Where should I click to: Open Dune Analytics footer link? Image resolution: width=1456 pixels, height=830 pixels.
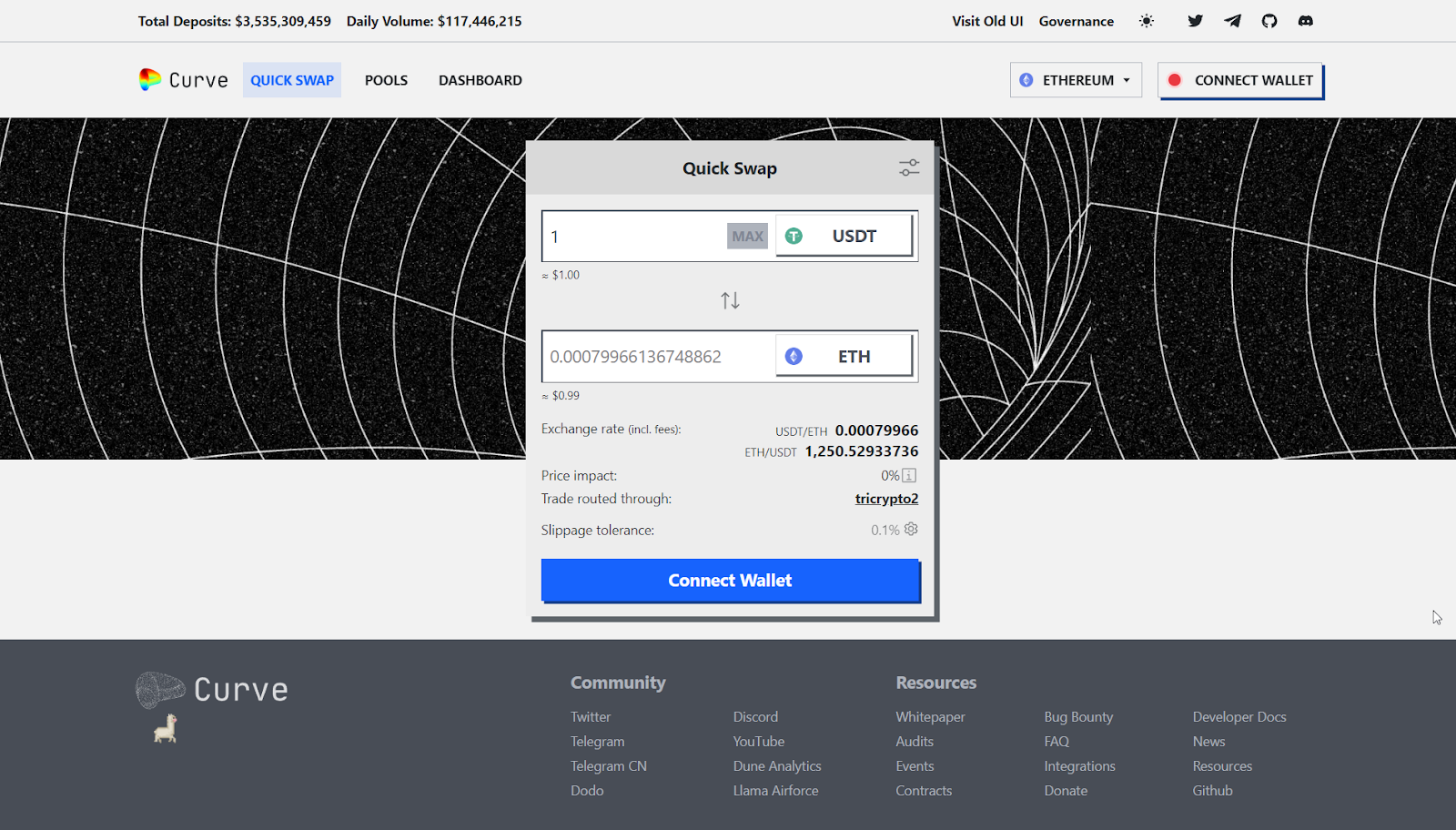(777, 766)
